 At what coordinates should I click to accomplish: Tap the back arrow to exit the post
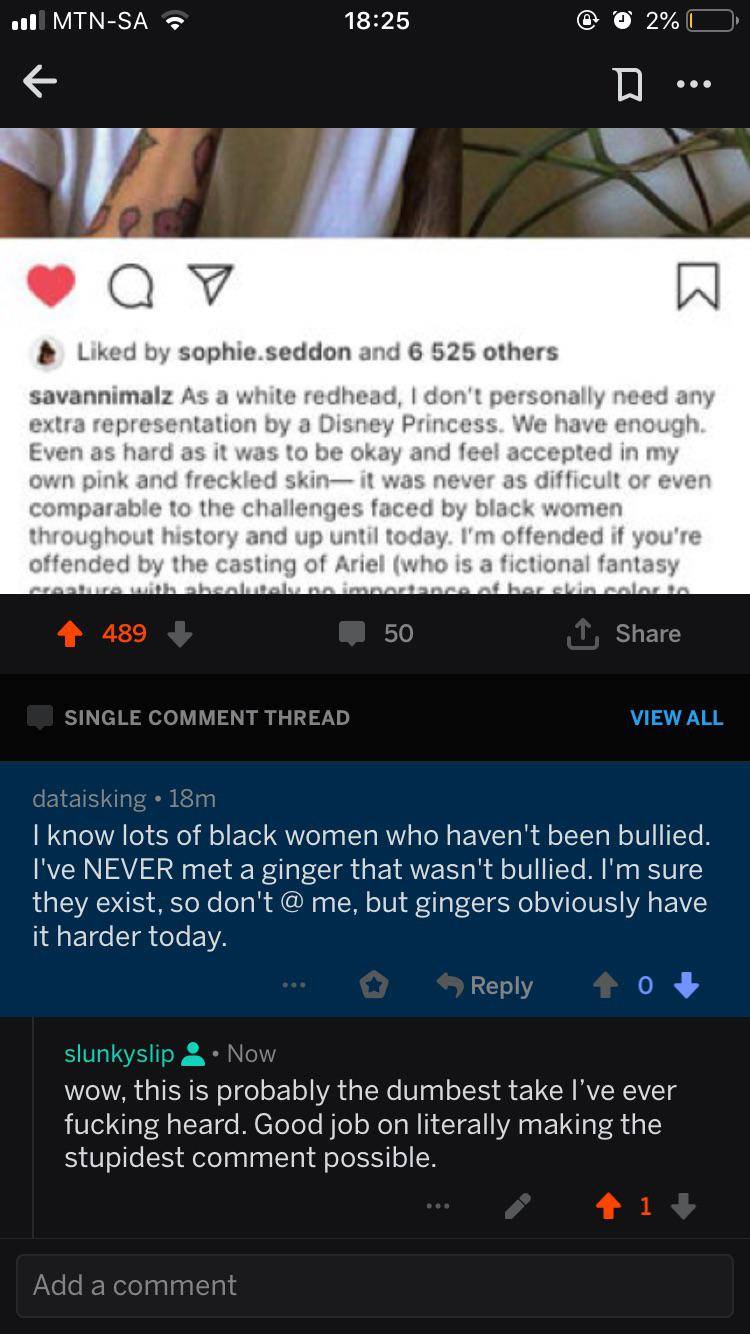[39, 81]
